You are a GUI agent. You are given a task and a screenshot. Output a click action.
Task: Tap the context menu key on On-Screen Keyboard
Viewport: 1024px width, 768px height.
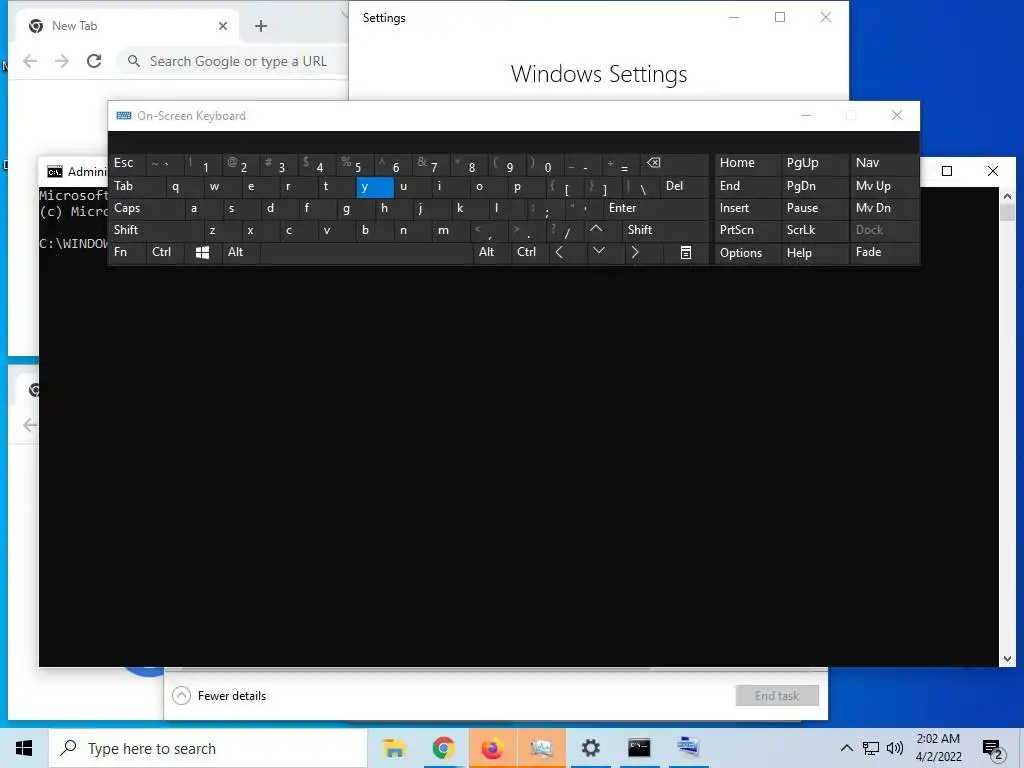(x=685, y=253)
